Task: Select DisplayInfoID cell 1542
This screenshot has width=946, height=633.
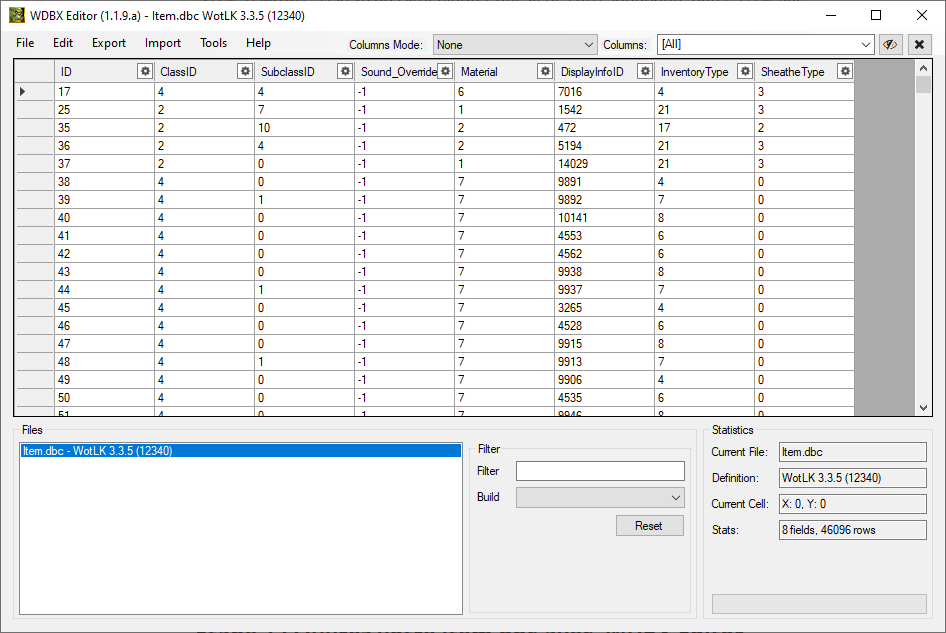Action: tap(605, 110)
